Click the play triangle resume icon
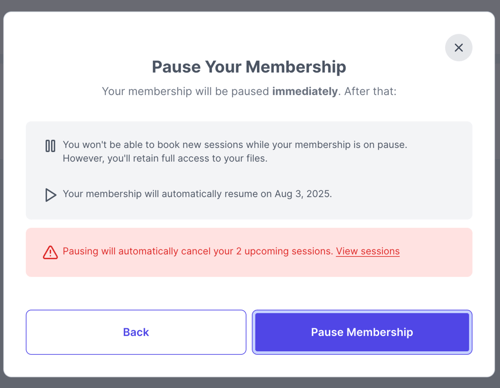Screen dimensions: 500x388 (50, 195)
